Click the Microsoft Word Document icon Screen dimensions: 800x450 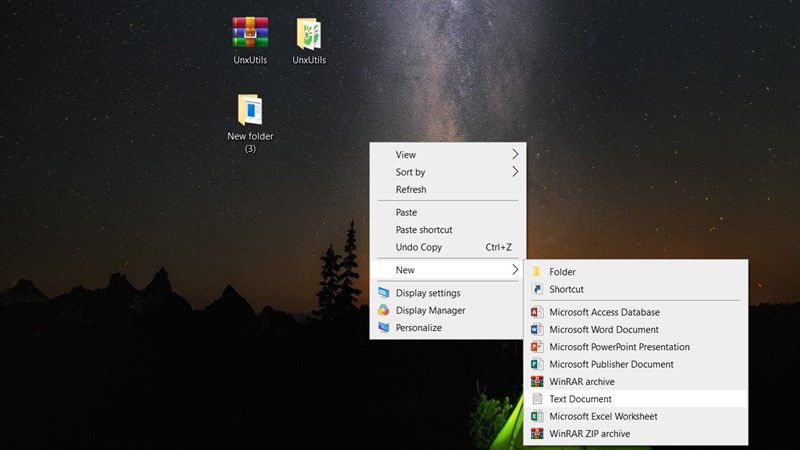pos(537,329)
